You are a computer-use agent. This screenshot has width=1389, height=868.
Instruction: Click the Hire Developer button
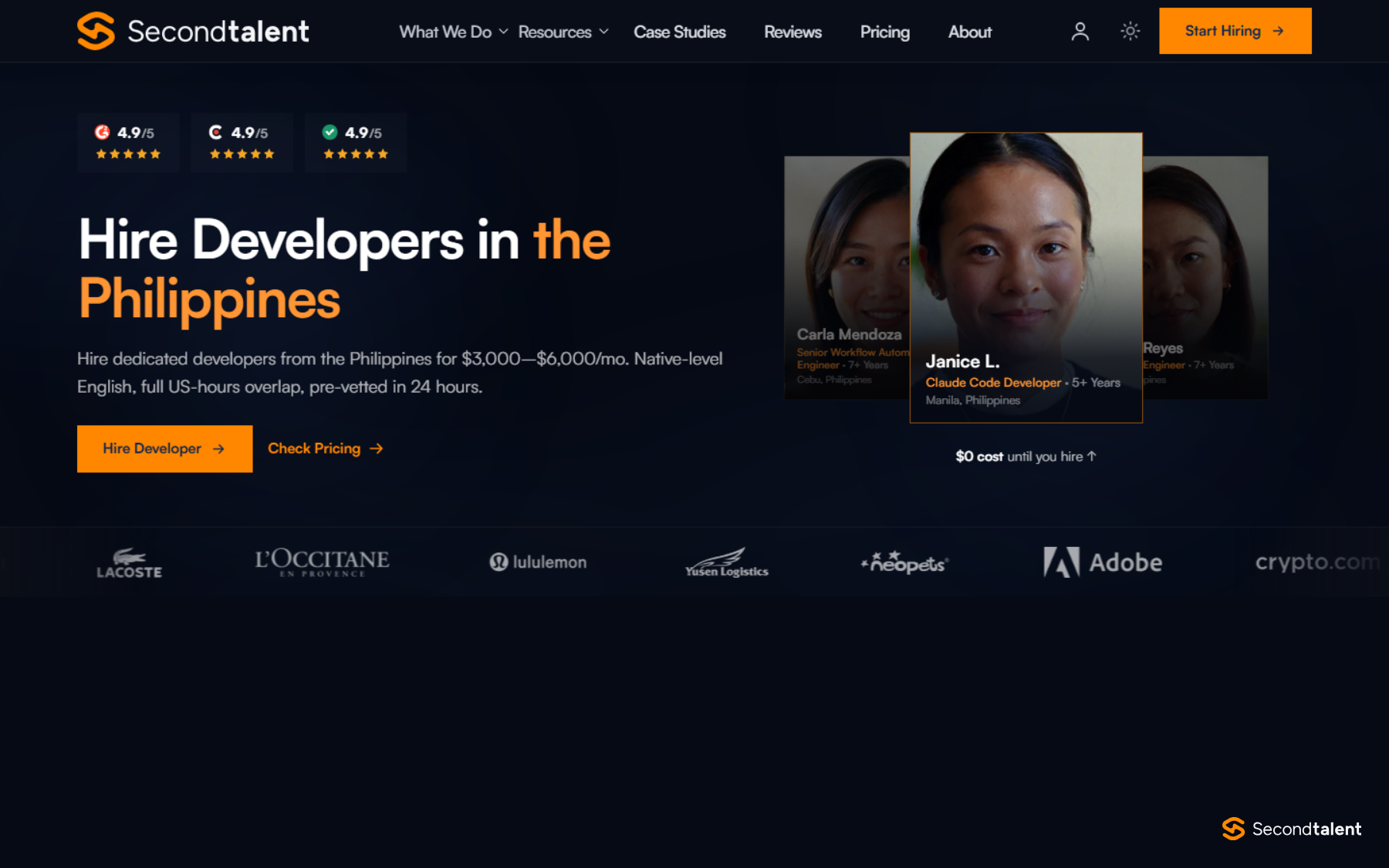(164, 448)
